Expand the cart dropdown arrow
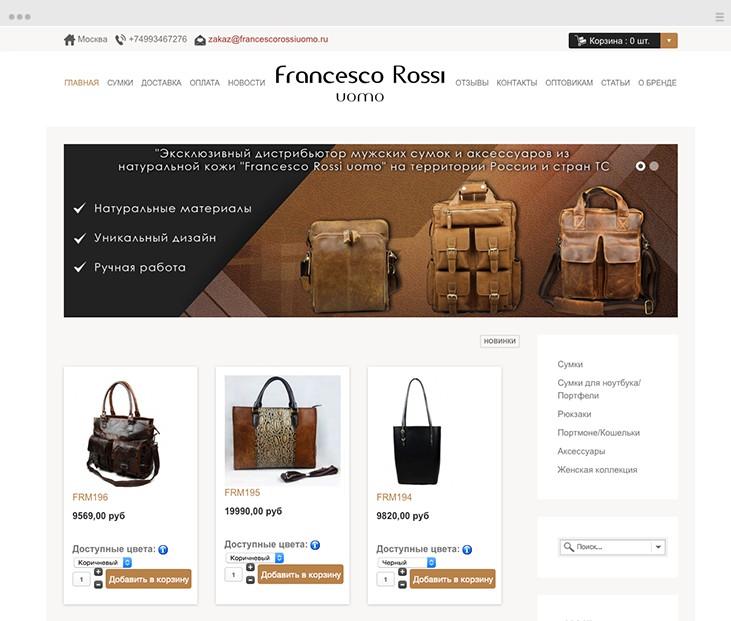731x621 pixels. [x=669, y=41]
